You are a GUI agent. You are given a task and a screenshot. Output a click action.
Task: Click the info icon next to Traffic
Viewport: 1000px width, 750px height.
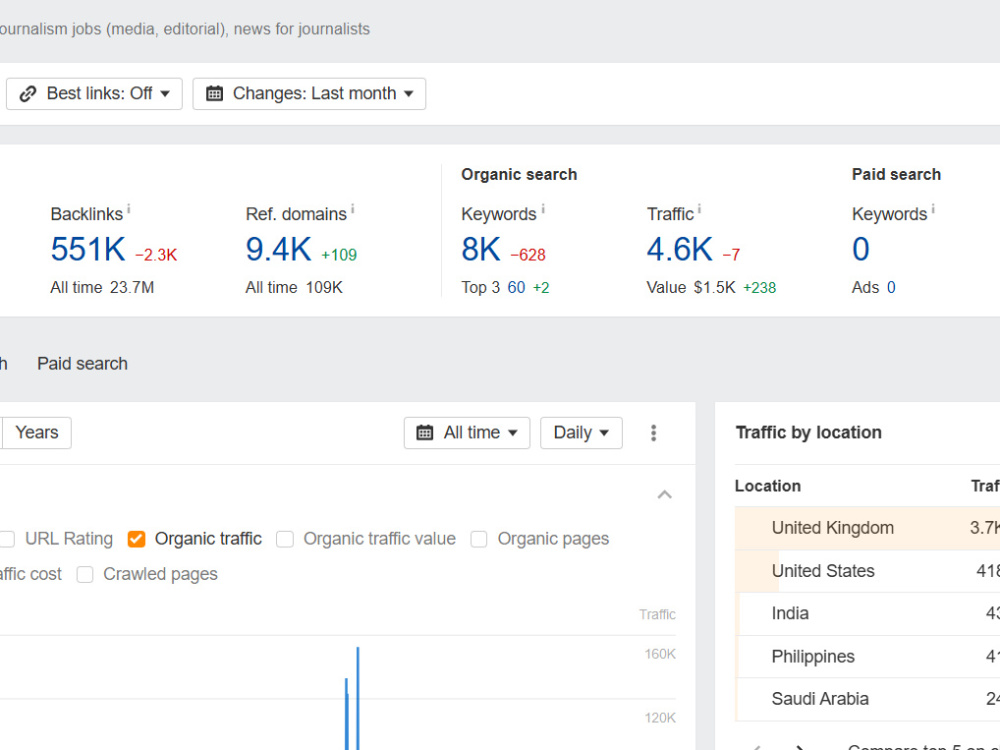click(x=699, y=209)
